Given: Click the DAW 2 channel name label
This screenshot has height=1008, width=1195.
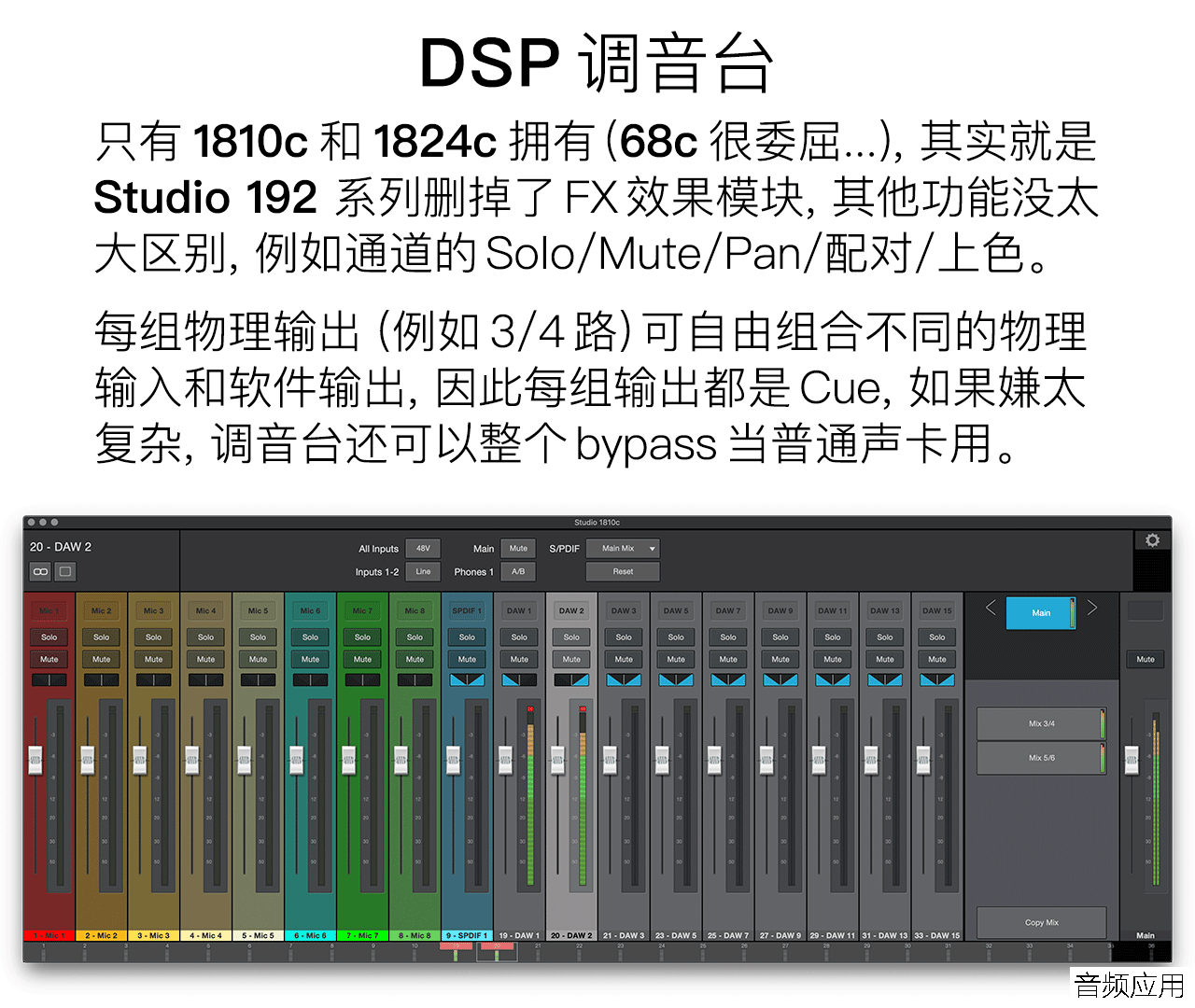Looking at the screenshot, I should 572,610.
